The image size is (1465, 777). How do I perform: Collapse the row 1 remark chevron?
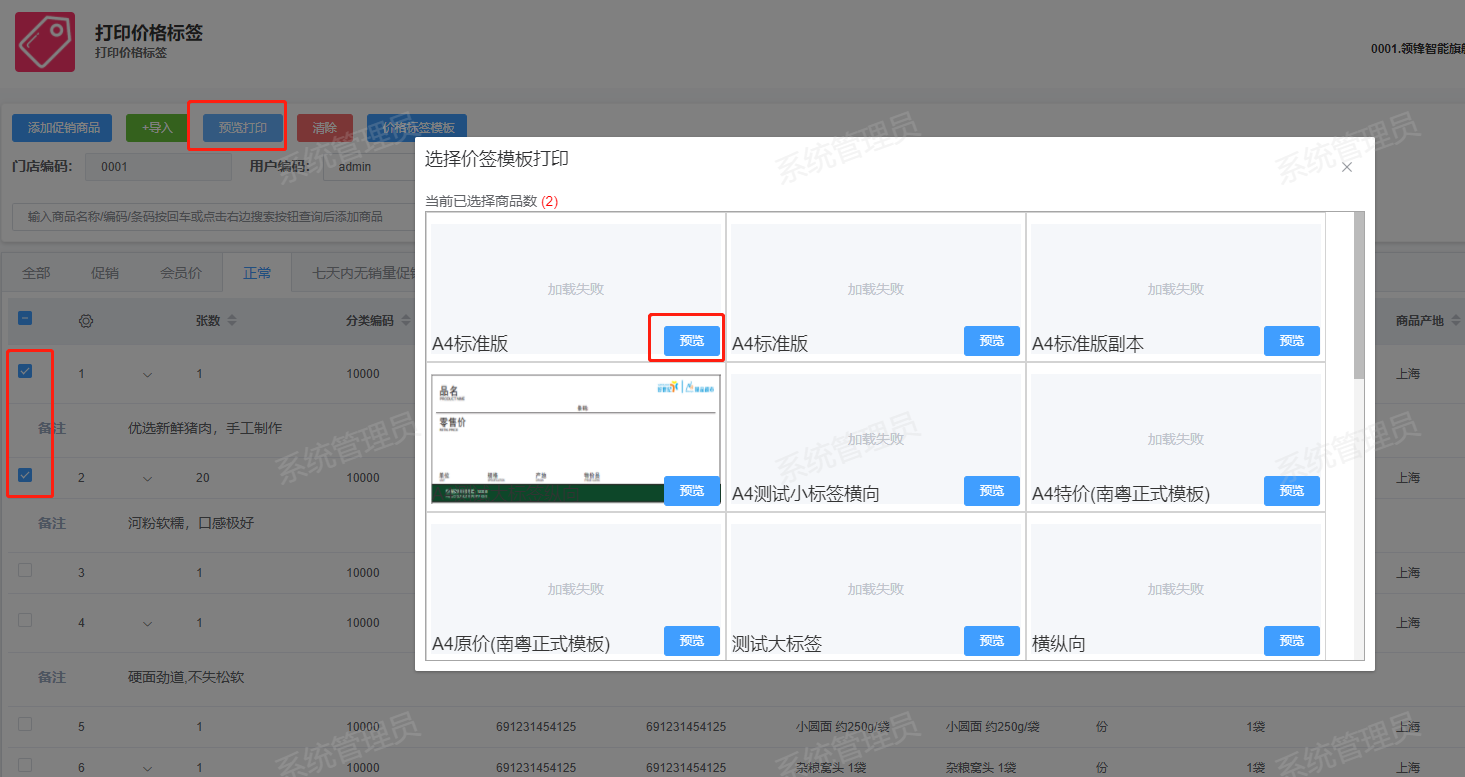pyautogui.click(x=148, y=375)
